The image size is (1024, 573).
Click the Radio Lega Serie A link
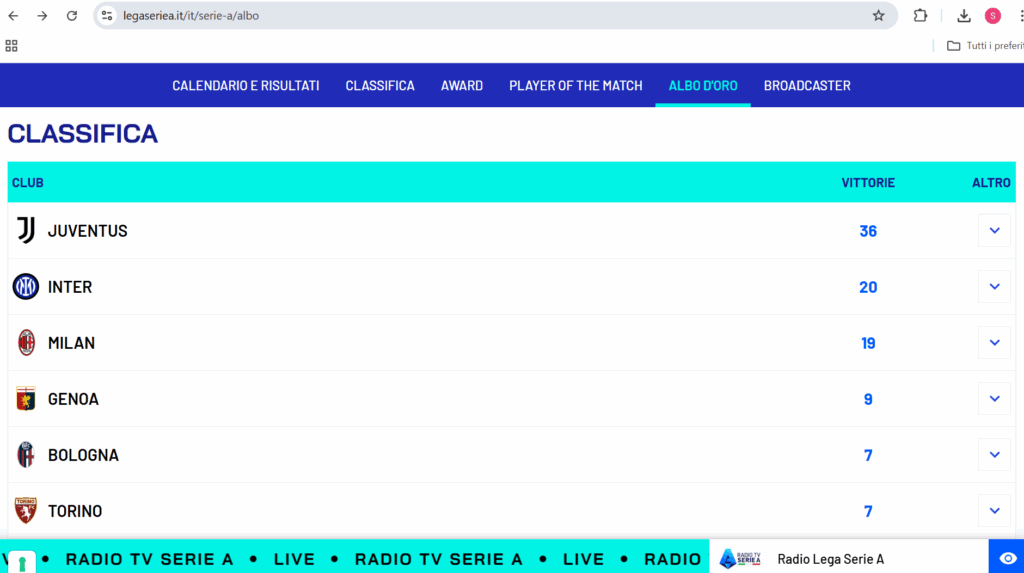pos(830,559)
